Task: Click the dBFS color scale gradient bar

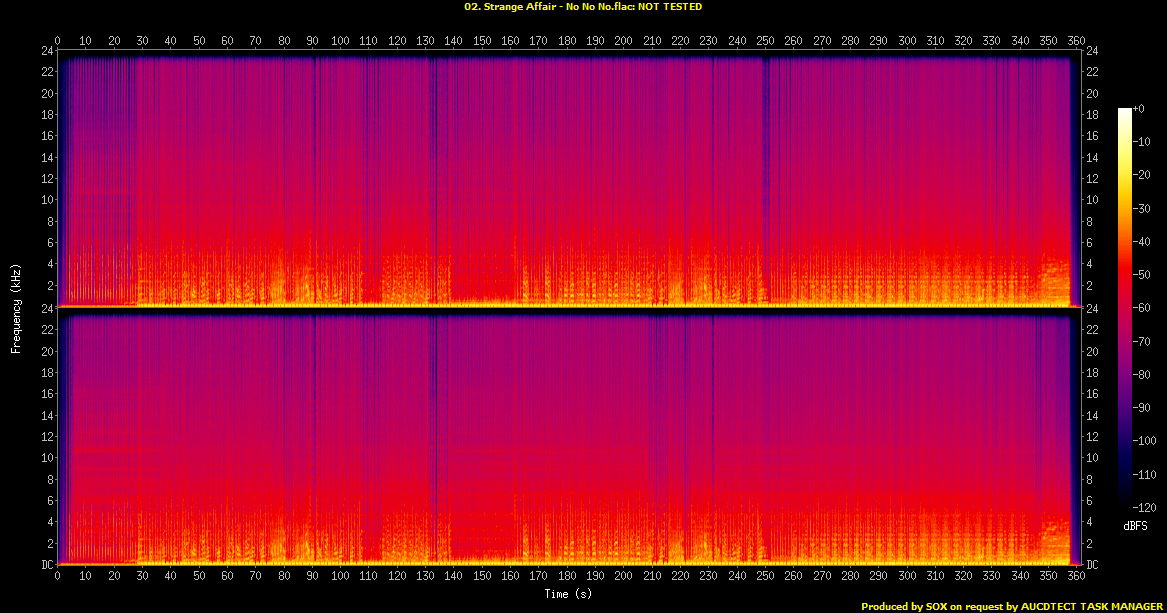Action: pyautogui.click(x=1124, y=307)
